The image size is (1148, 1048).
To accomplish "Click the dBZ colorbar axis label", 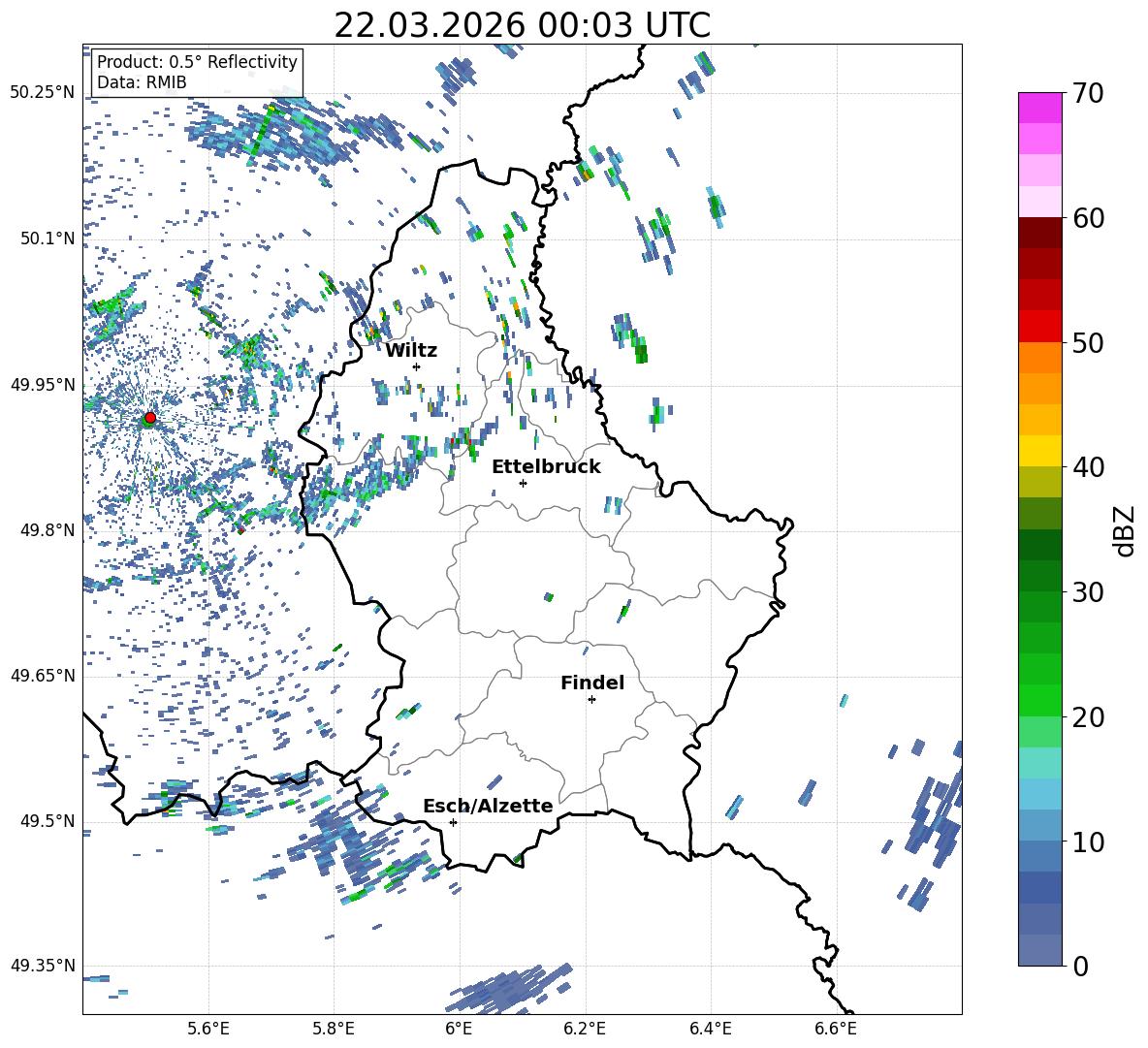I will pos(1126,530).
